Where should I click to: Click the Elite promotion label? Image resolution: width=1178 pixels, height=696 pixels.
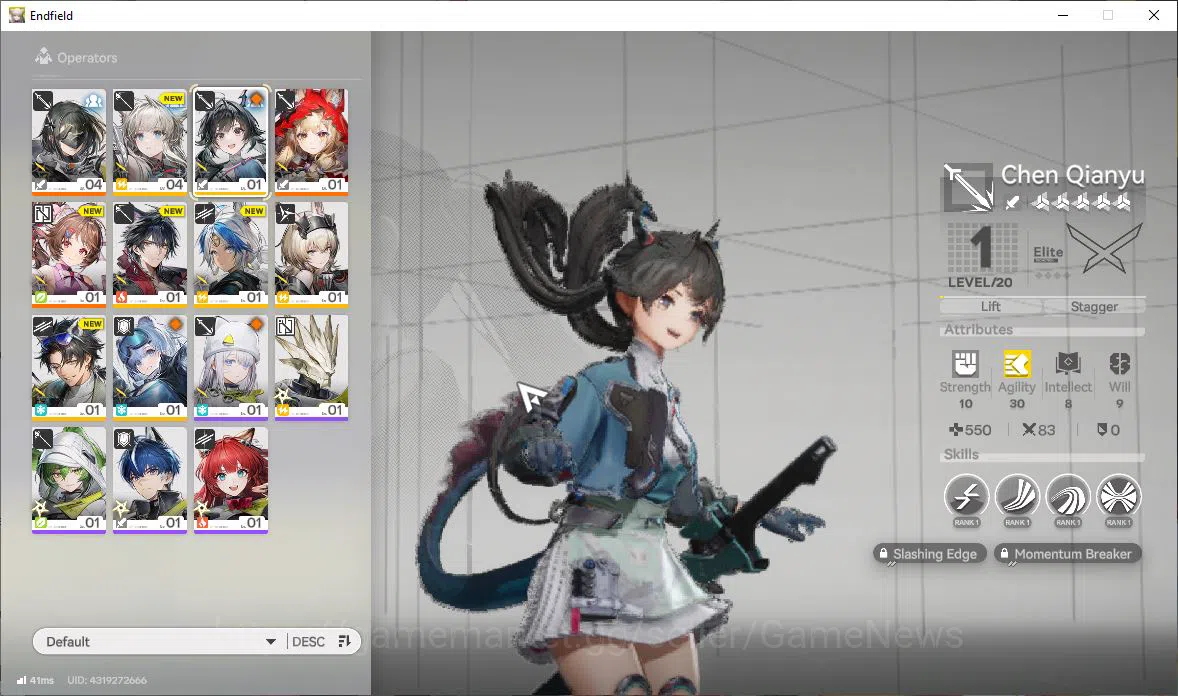point(1048,253)
